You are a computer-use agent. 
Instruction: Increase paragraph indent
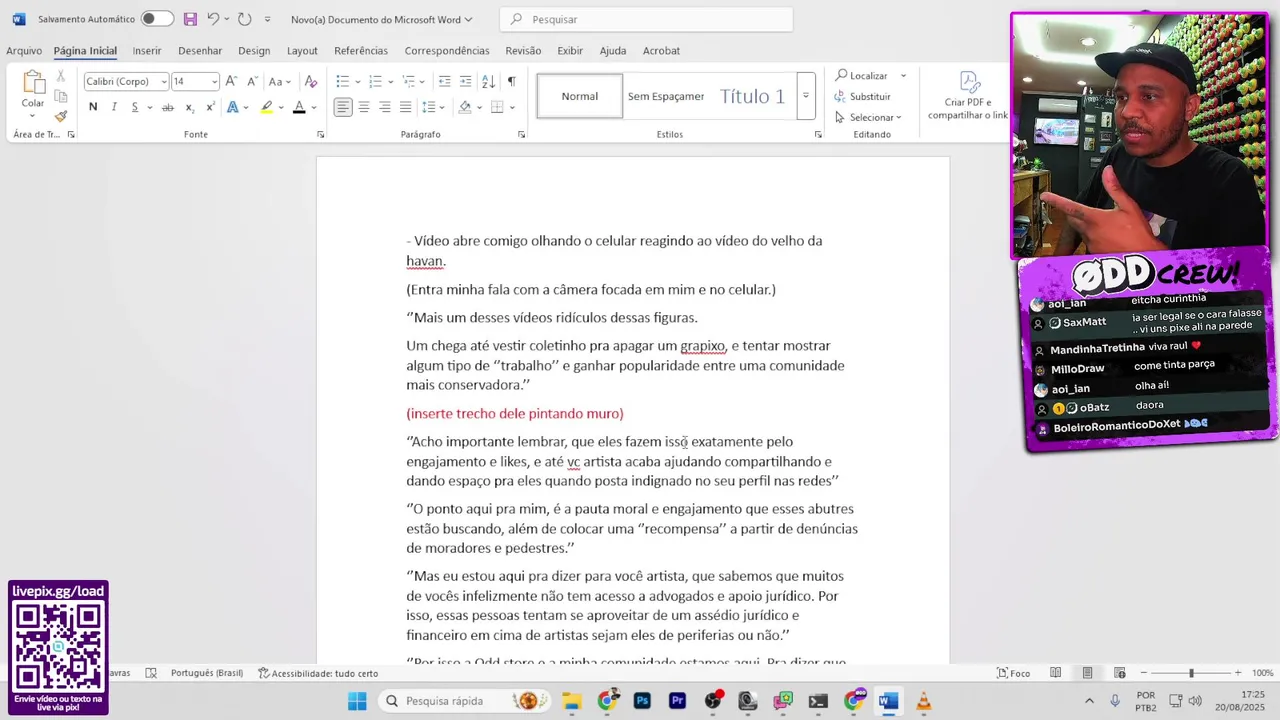(x=465, y=81)
